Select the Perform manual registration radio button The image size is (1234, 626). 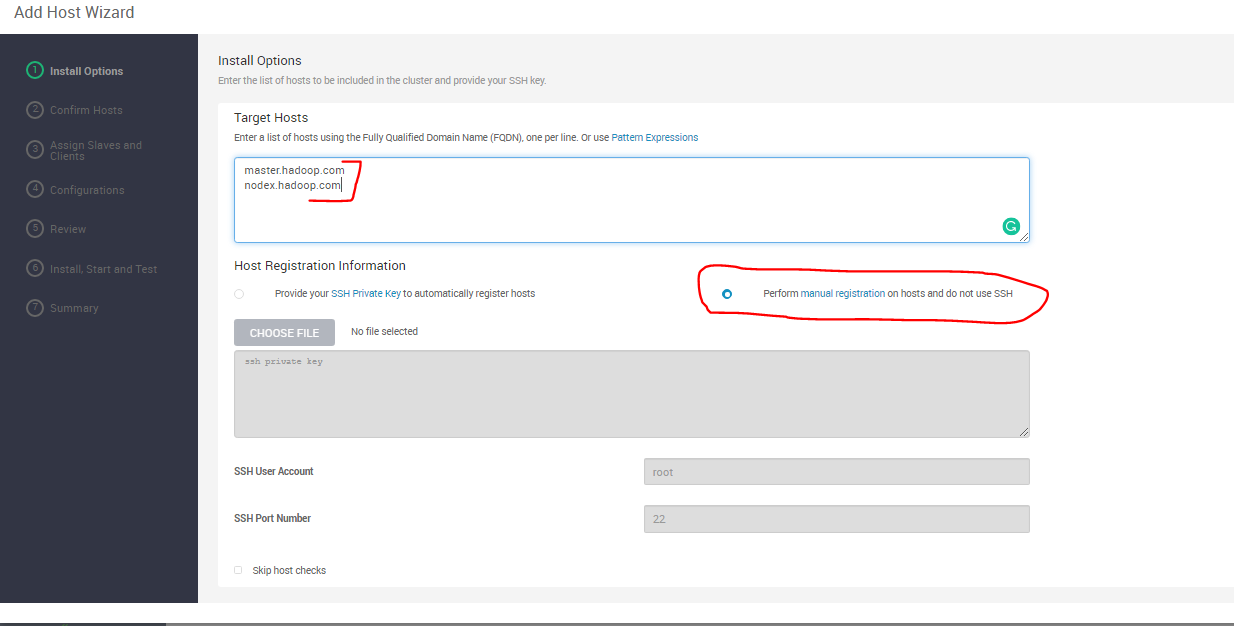click(727, 294)
